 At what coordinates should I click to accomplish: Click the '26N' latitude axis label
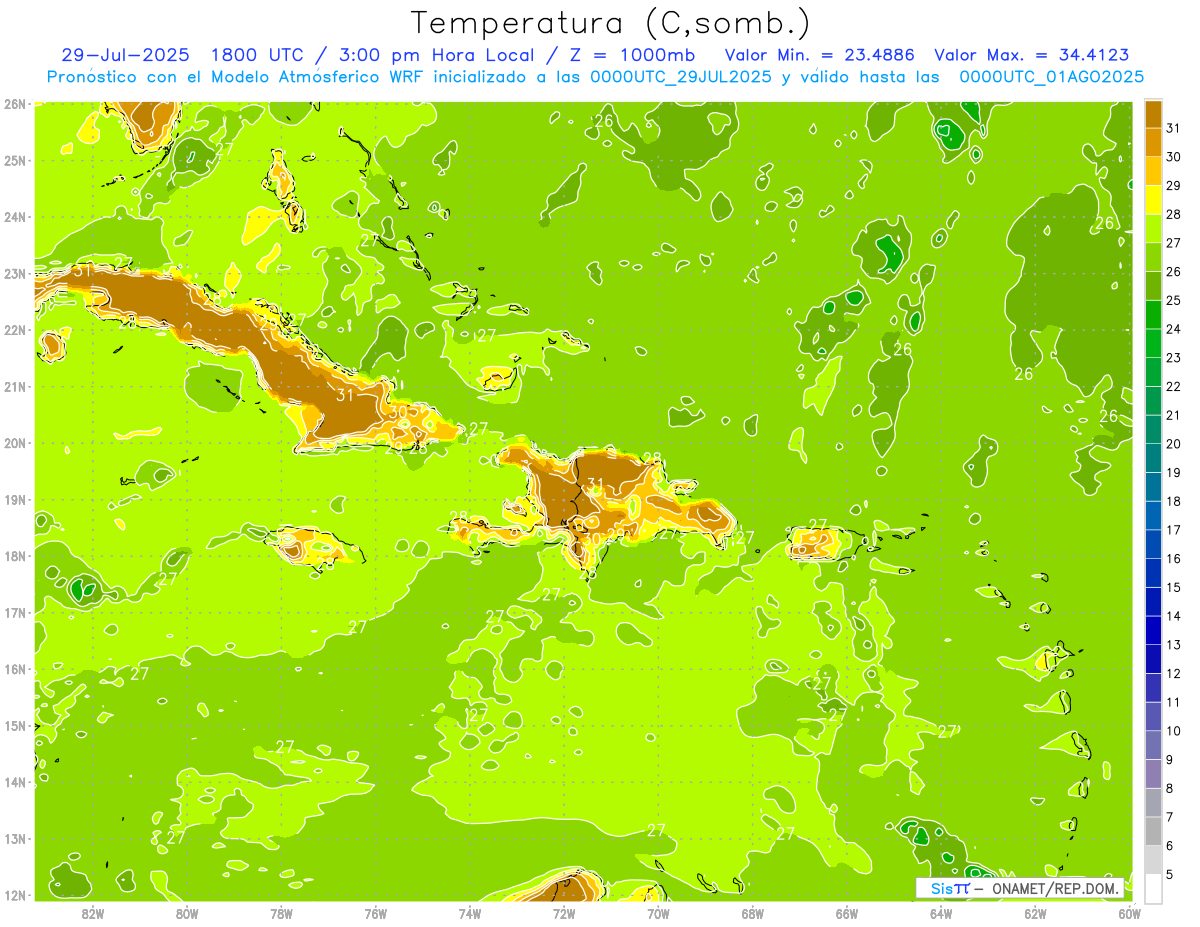[x=14, y=104]
